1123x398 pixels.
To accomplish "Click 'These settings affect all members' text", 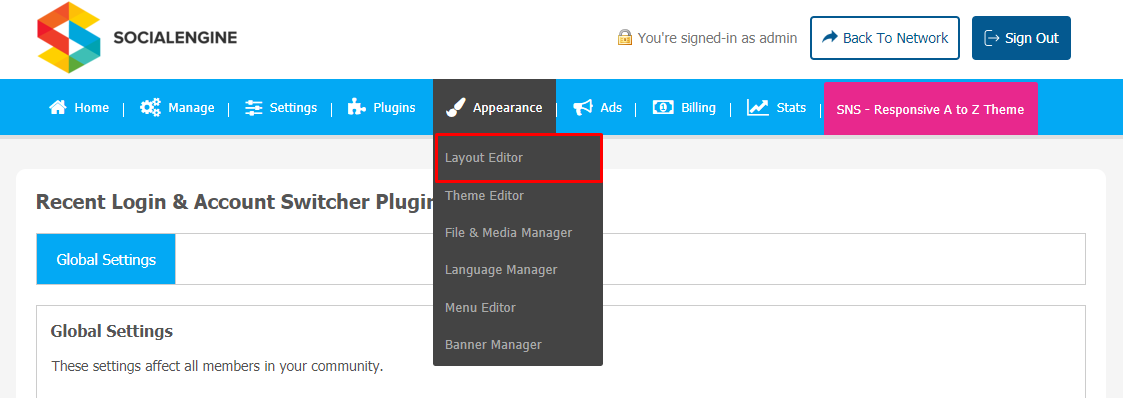I will pyautogui.click(x=218, y=367).
